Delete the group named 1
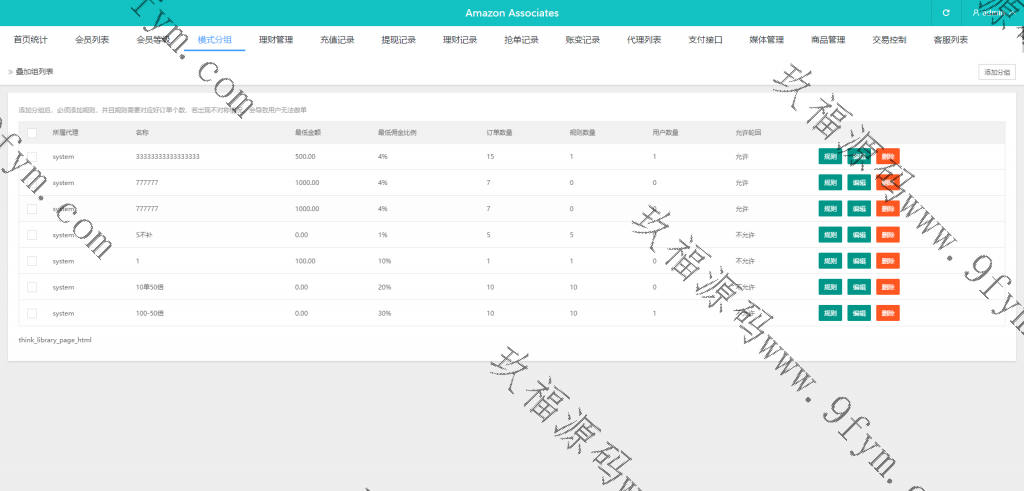The width and height of the screenshot is (1024, 491). point(888,261)
